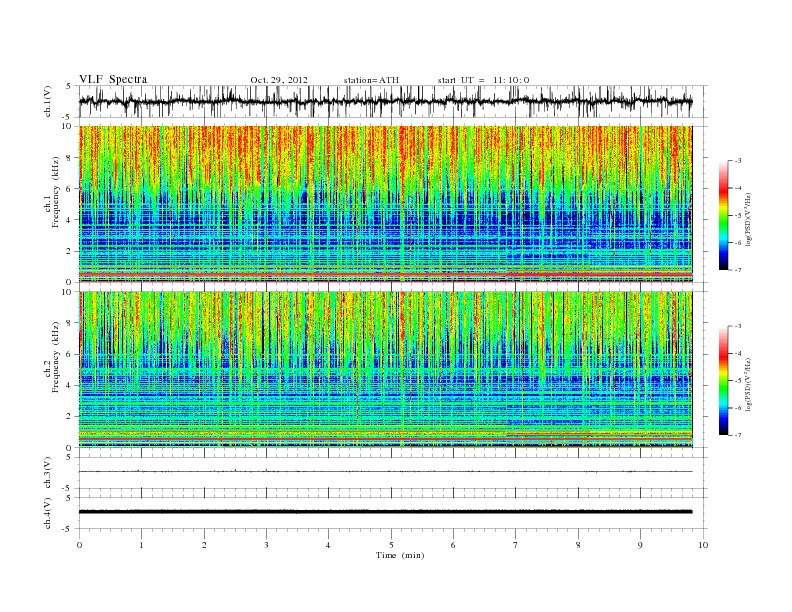Click the ch.4 voltage waveform trace

386,512
